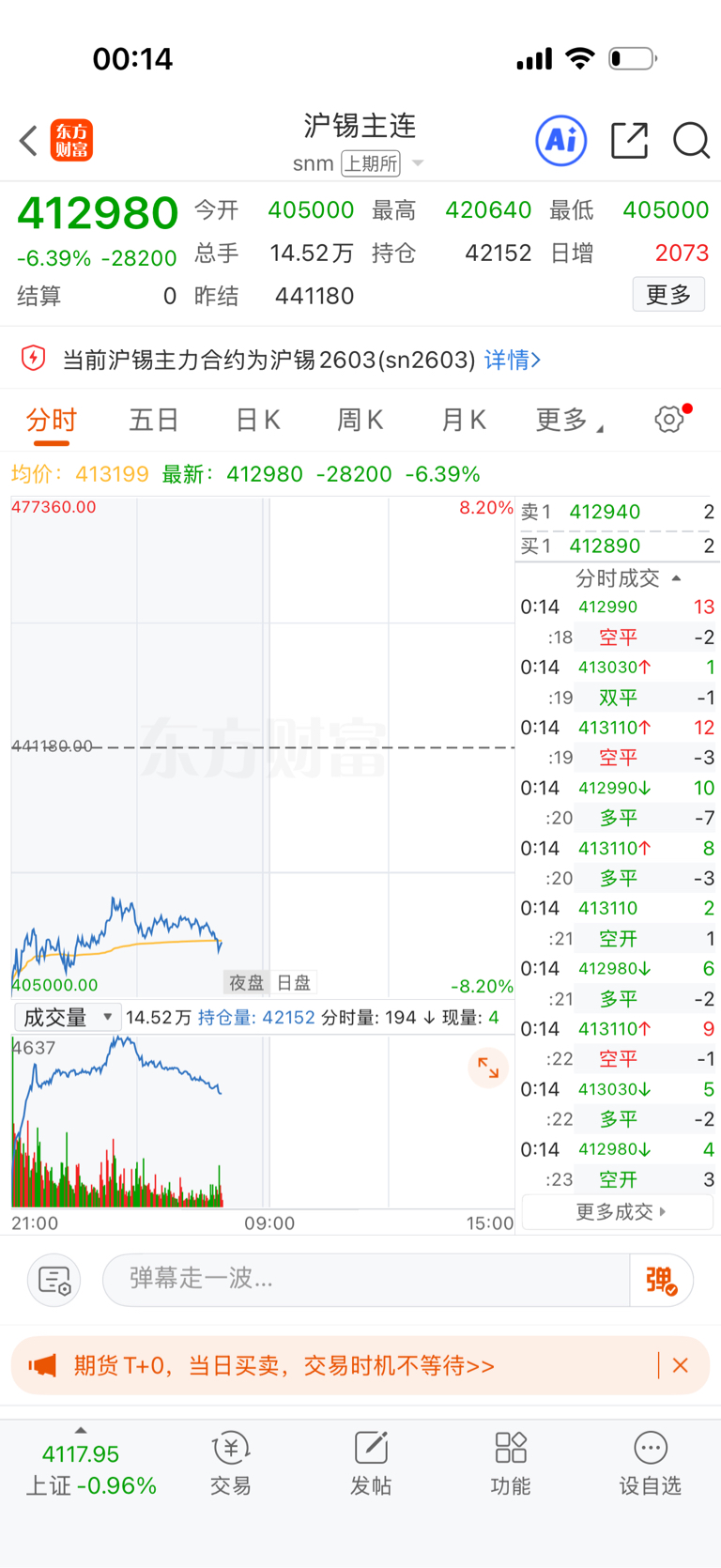This screenshot has height=1568, width=721.
Task: Select the 日K tab
Action: [x=258, y=420]
